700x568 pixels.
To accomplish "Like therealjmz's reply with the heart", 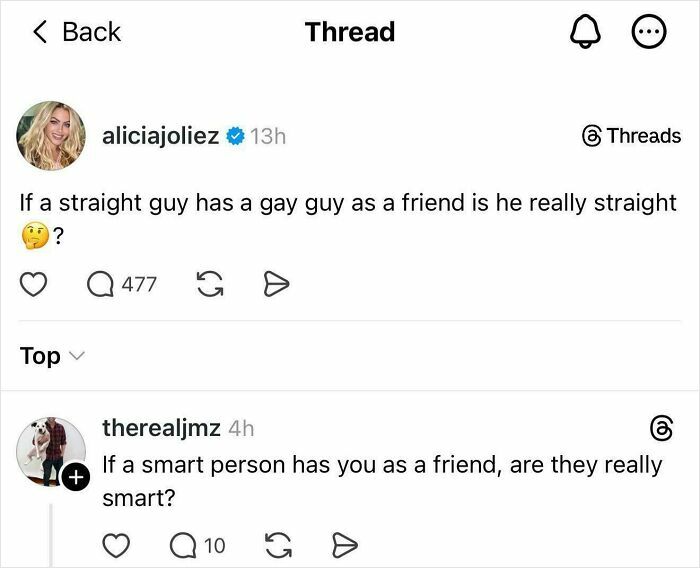I will tap(118, 545).
